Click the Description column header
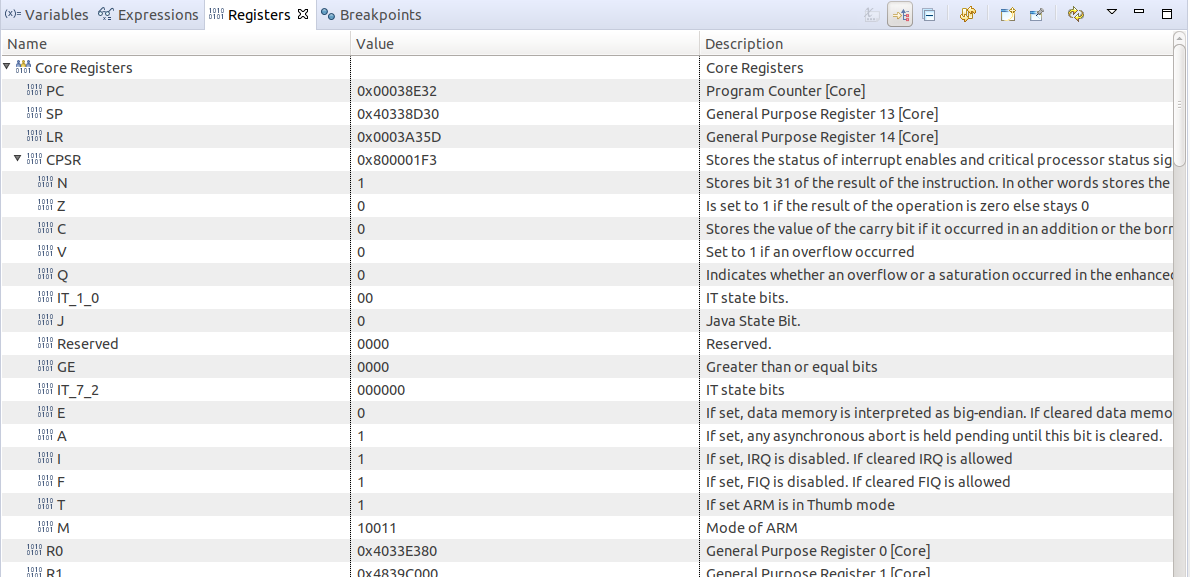 (744, 44)
